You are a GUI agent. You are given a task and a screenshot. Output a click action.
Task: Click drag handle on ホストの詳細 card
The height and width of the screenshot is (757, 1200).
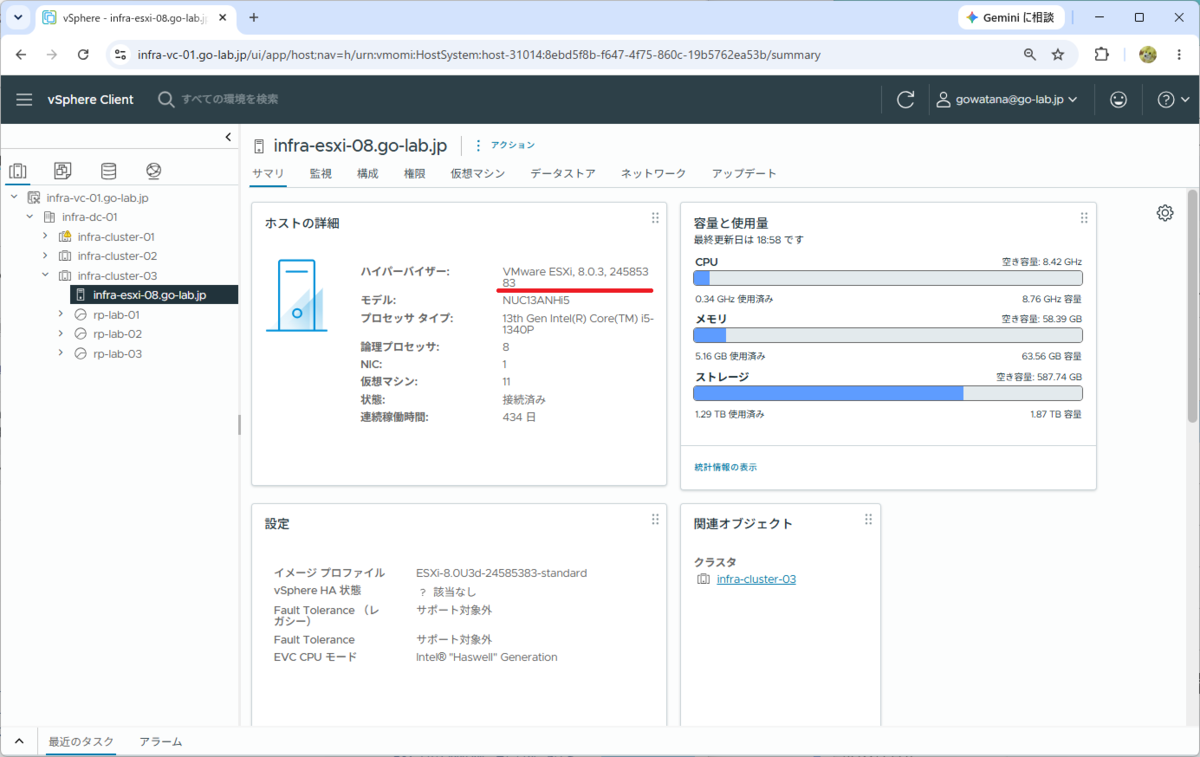(x=655, y=218)
